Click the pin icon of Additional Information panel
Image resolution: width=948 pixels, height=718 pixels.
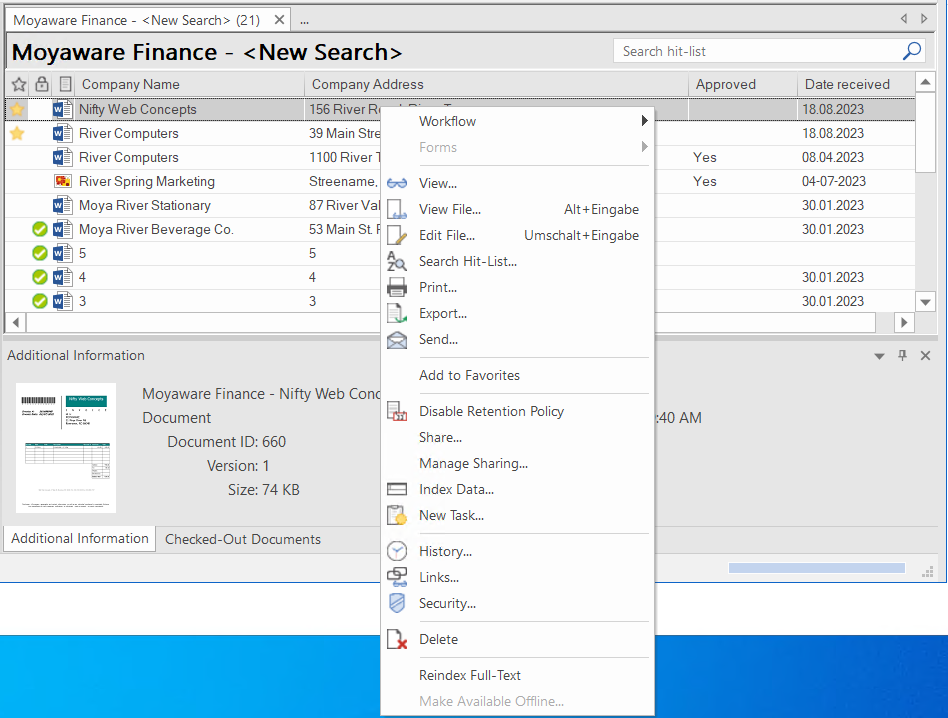click(x=902, y=355)
